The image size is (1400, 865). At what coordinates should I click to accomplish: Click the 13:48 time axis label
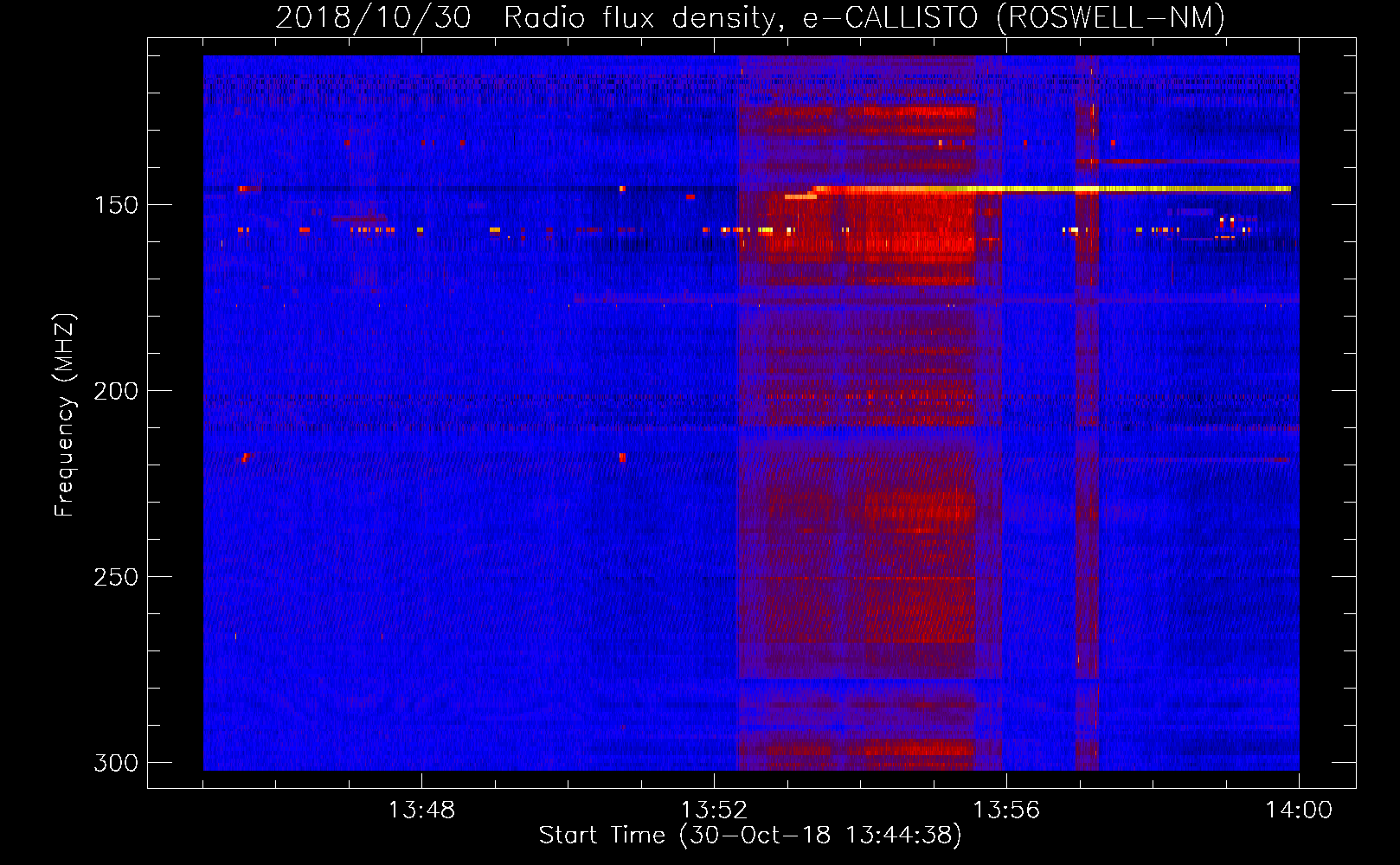[x=421, y=811]
